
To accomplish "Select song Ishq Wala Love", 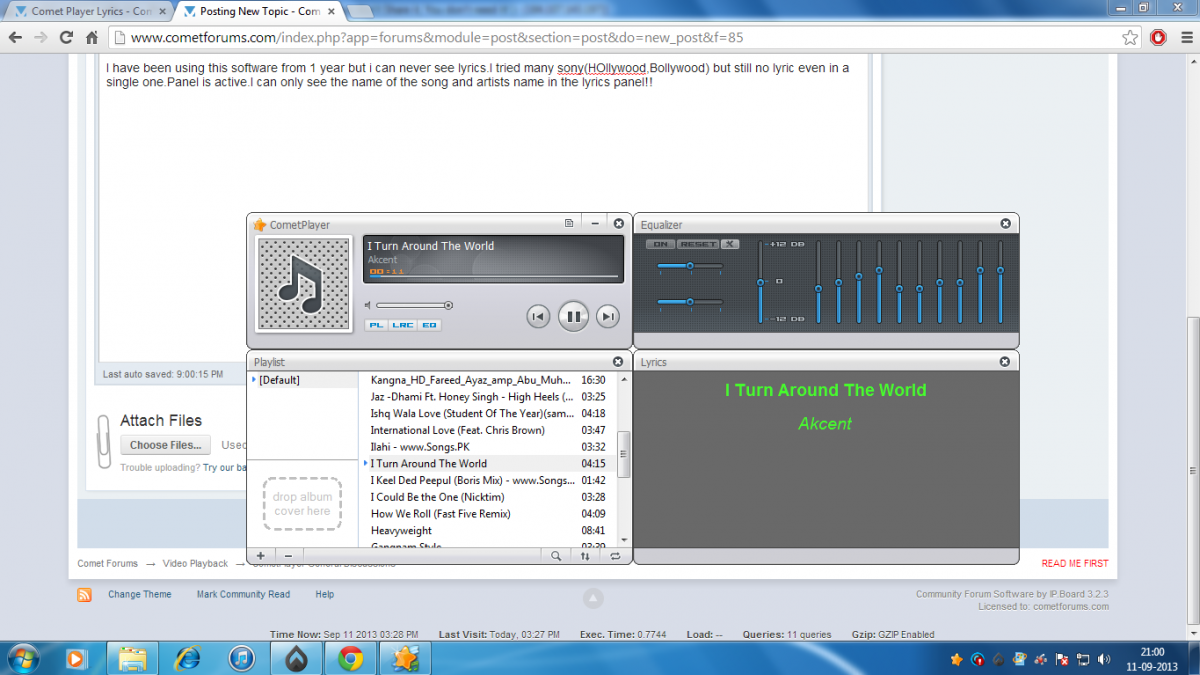I will [x=488, y=413].
